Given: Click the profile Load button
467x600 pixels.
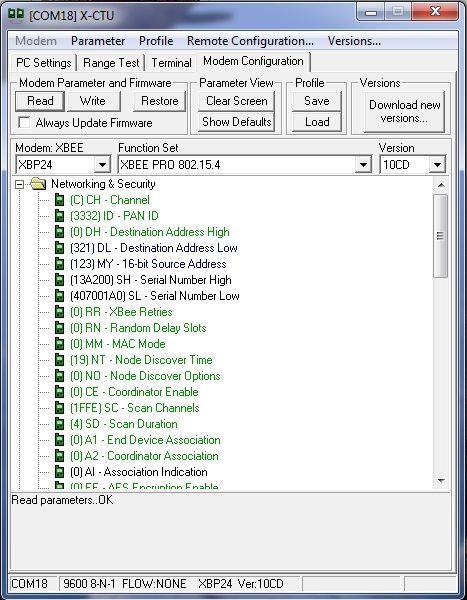Looking at the screenshot, I should pos(317,122).
